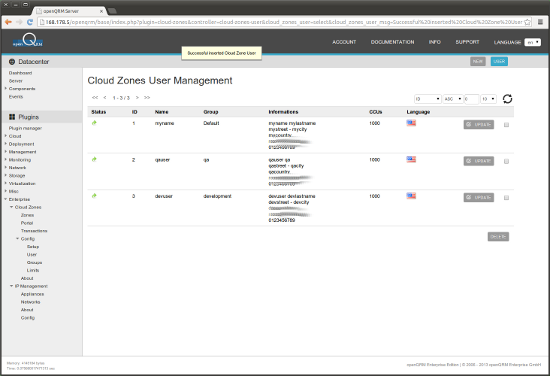Open the Dashboard link in the sidebar

(x=20, y=73)
